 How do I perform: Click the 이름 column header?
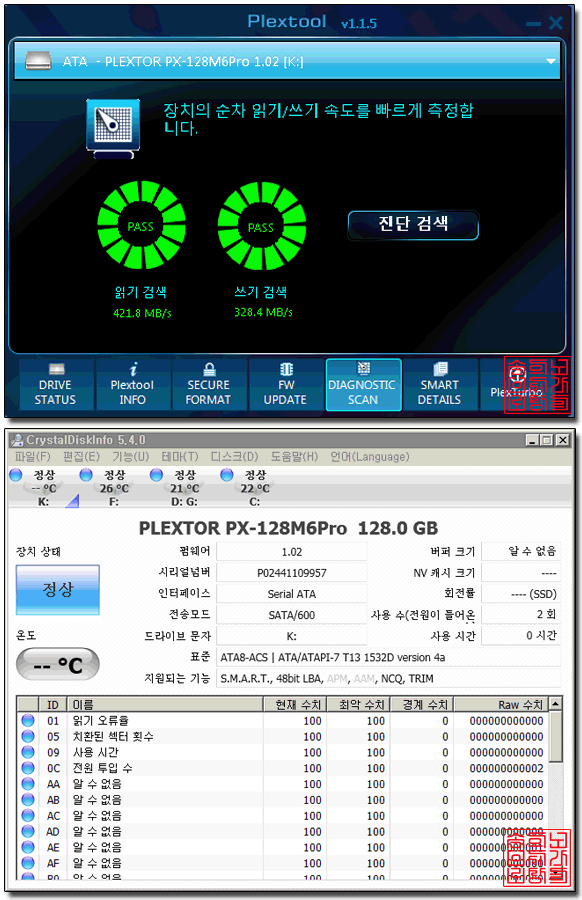coord(165,704)
